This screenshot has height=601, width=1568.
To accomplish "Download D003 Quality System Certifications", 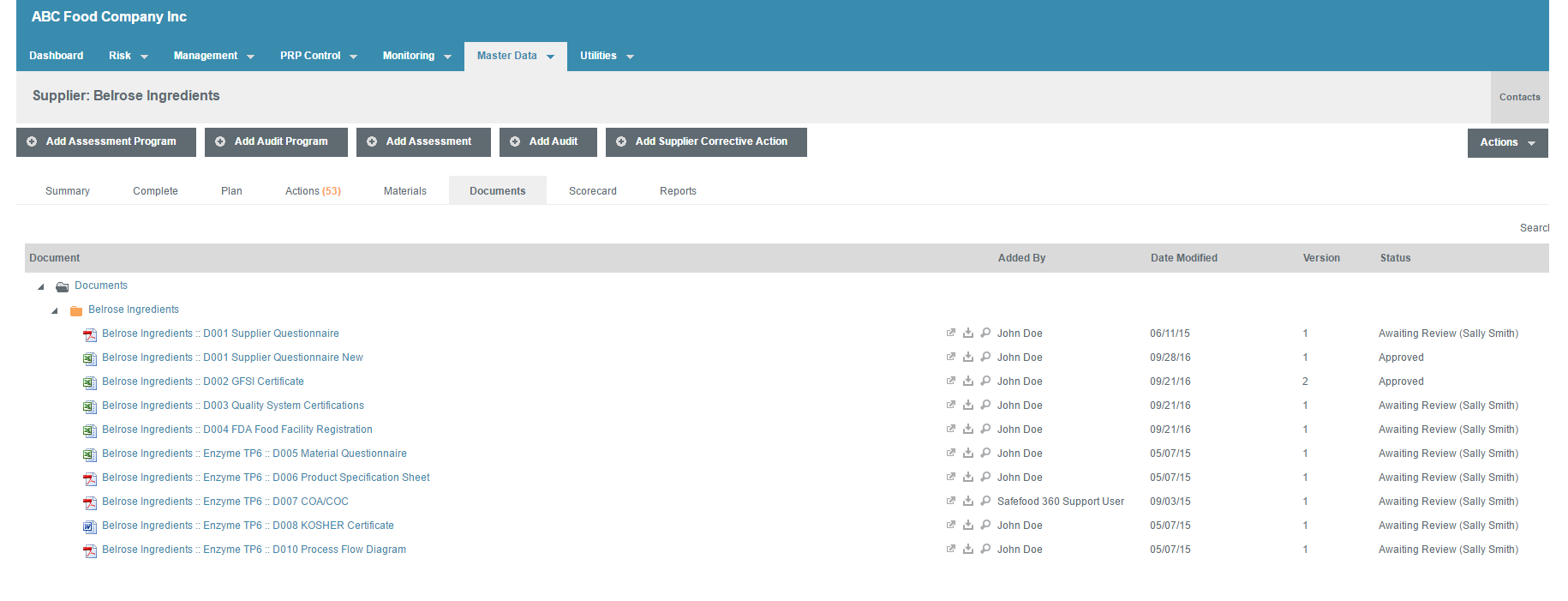I will coord(968,405).
